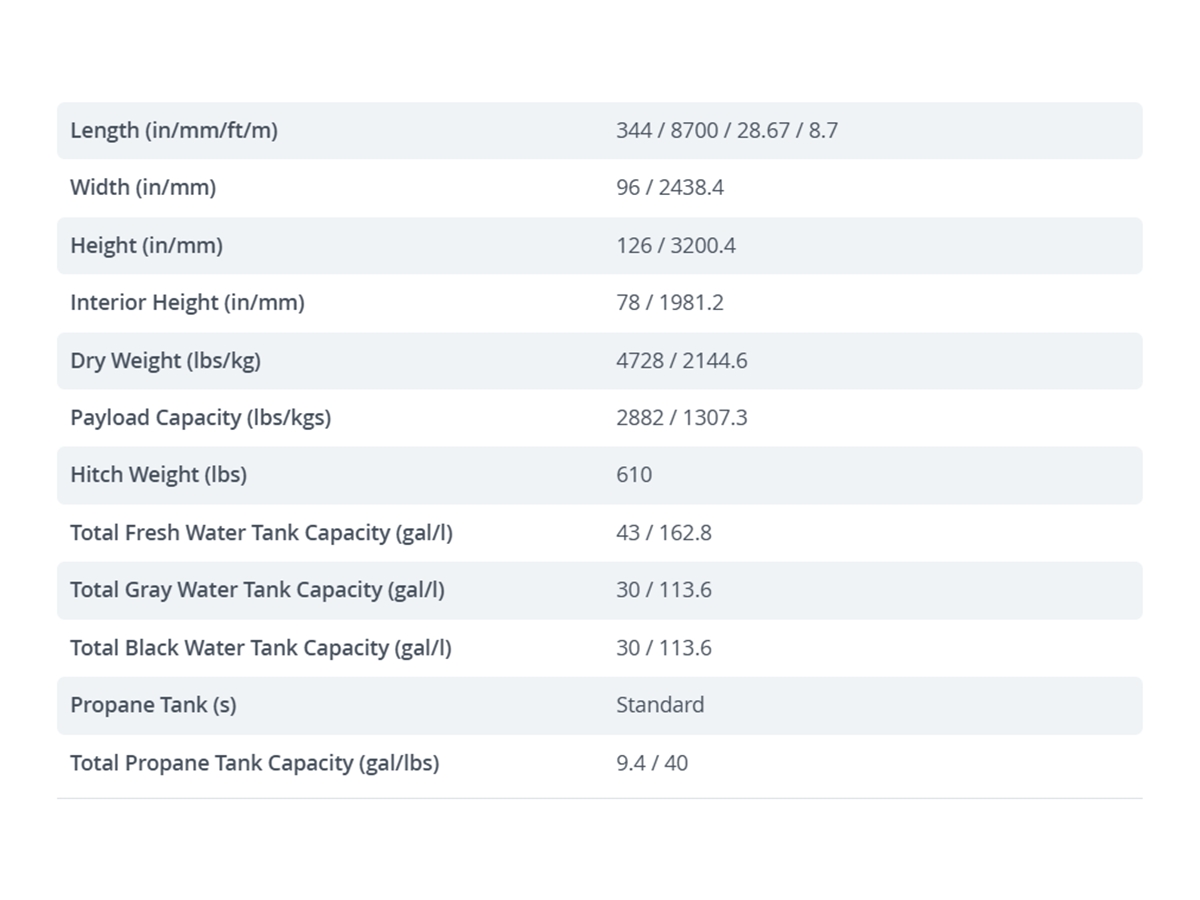This screenshot has height=900, width=1200.
Task: Select the dry weight value 4728 / 2144.6
Action: tap(682, 360)
